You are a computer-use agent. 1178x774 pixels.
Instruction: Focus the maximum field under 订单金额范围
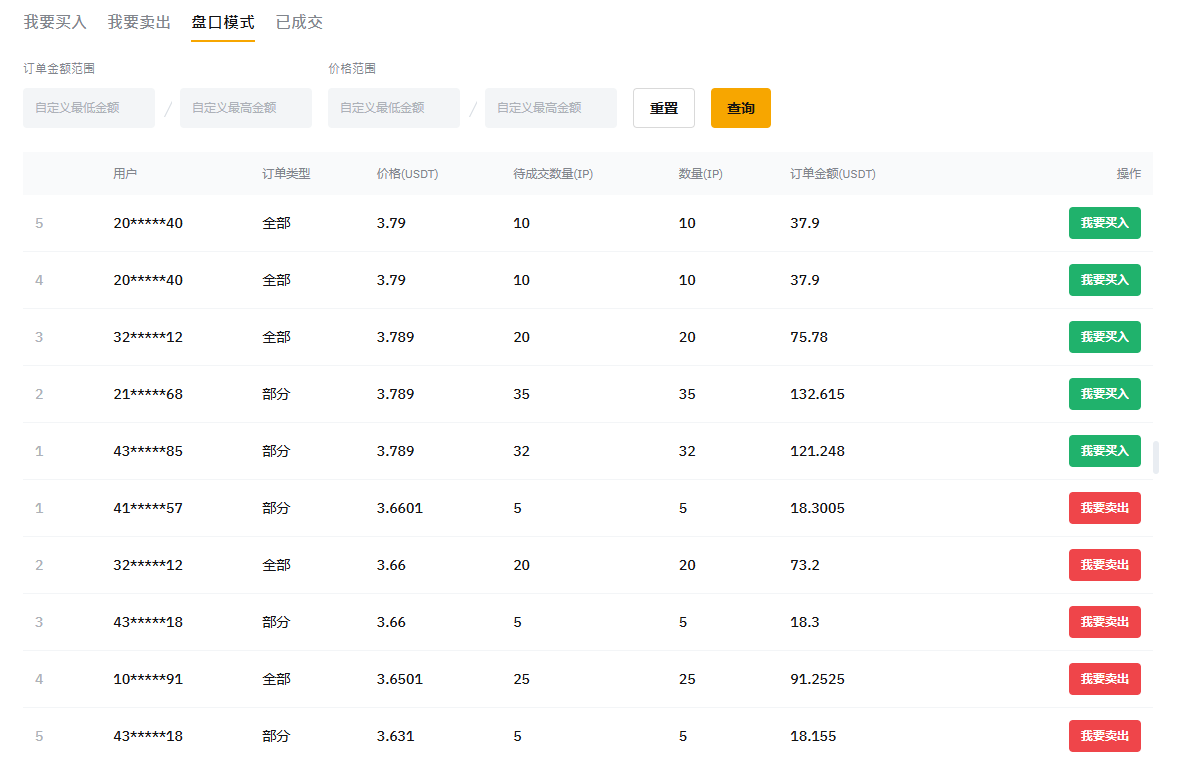tap(245, 108)
